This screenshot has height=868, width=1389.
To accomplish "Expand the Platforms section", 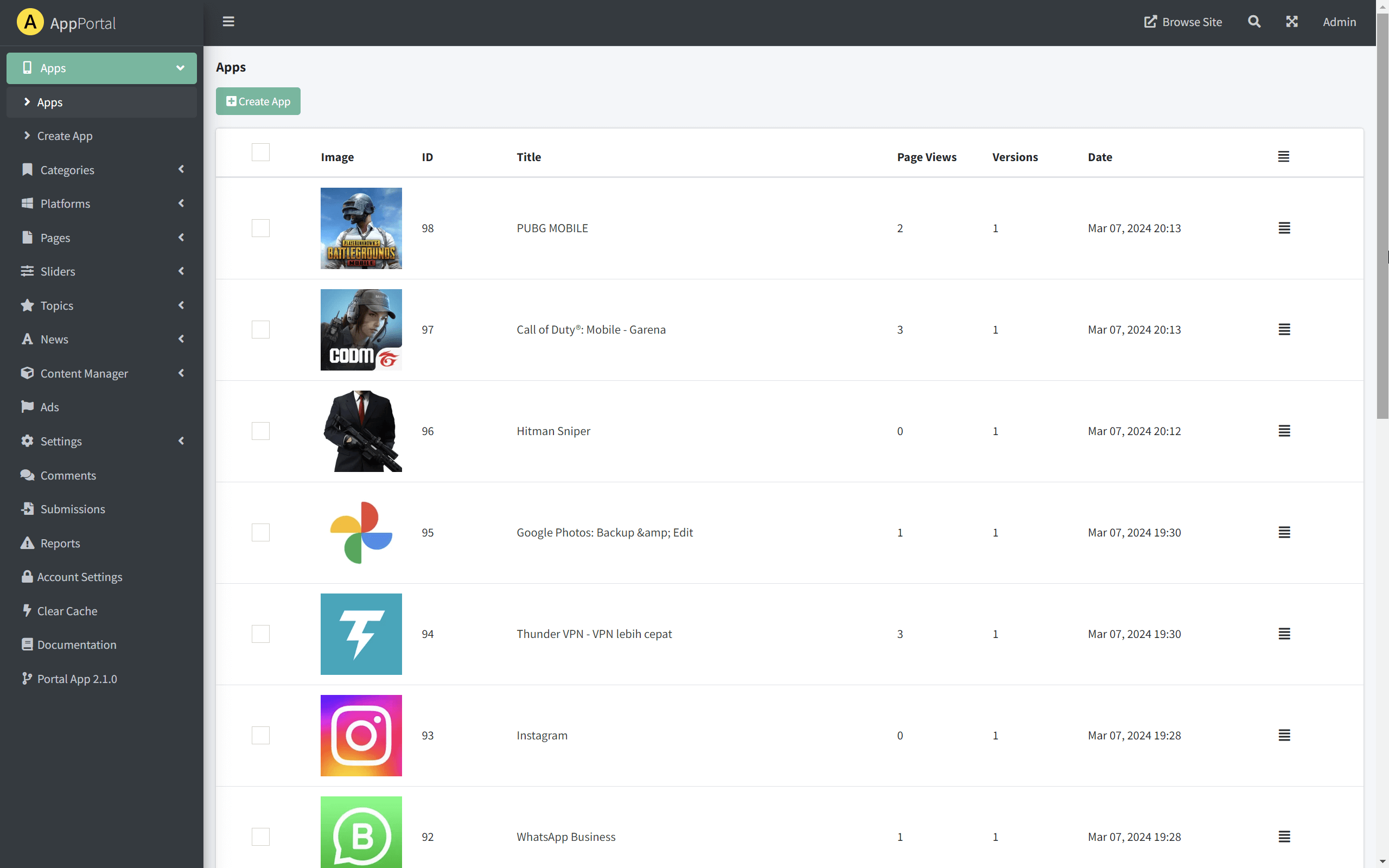I will 65,203.
